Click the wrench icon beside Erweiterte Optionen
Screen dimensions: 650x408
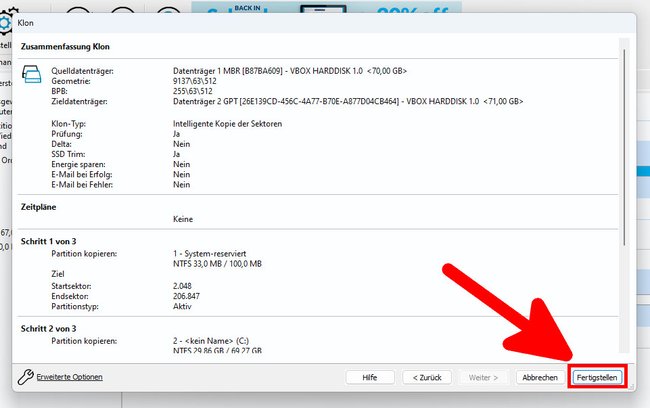pos(26,377)
